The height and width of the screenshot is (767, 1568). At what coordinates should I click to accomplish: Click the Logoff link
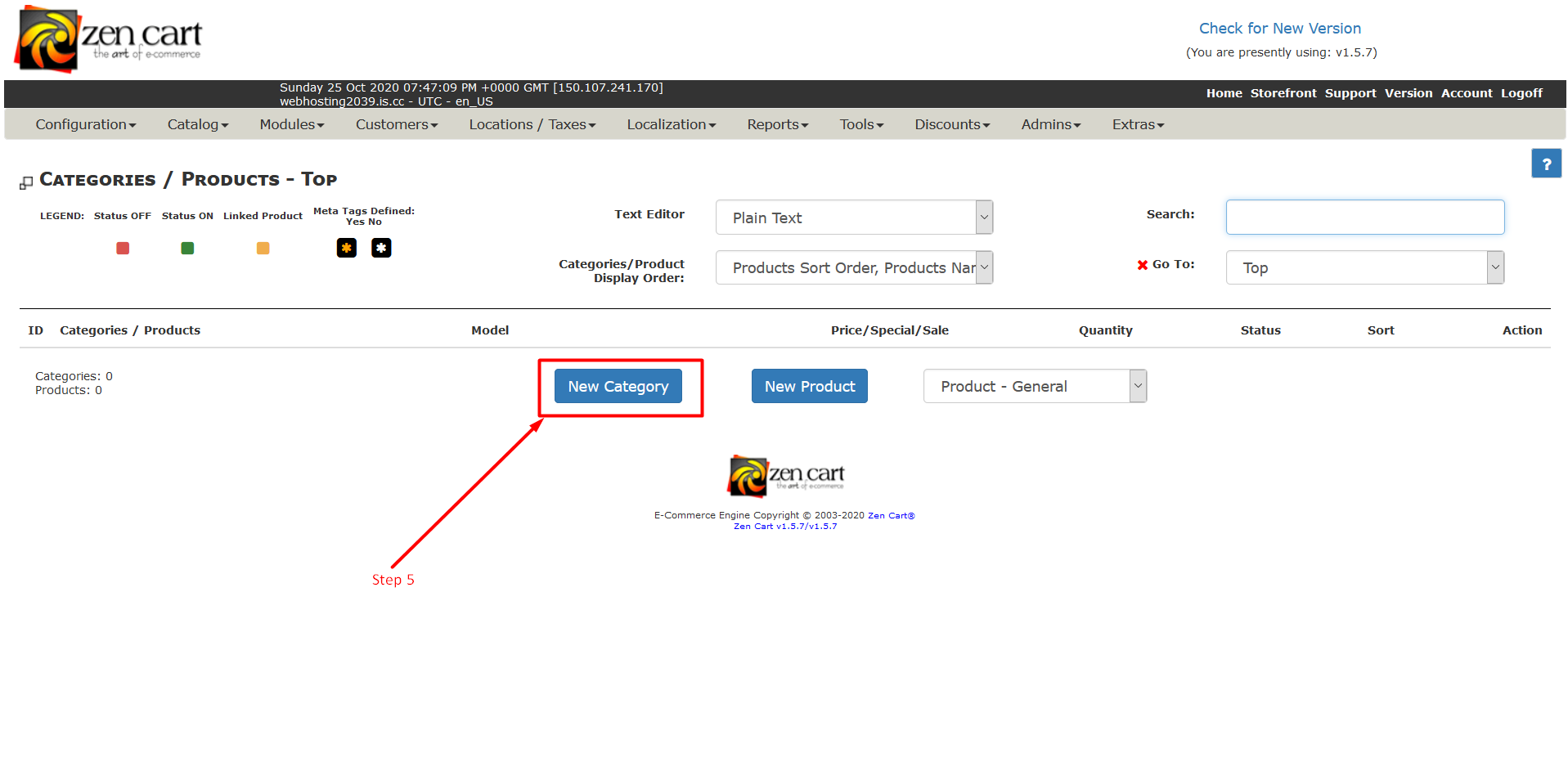click(x=1521, y=93)
